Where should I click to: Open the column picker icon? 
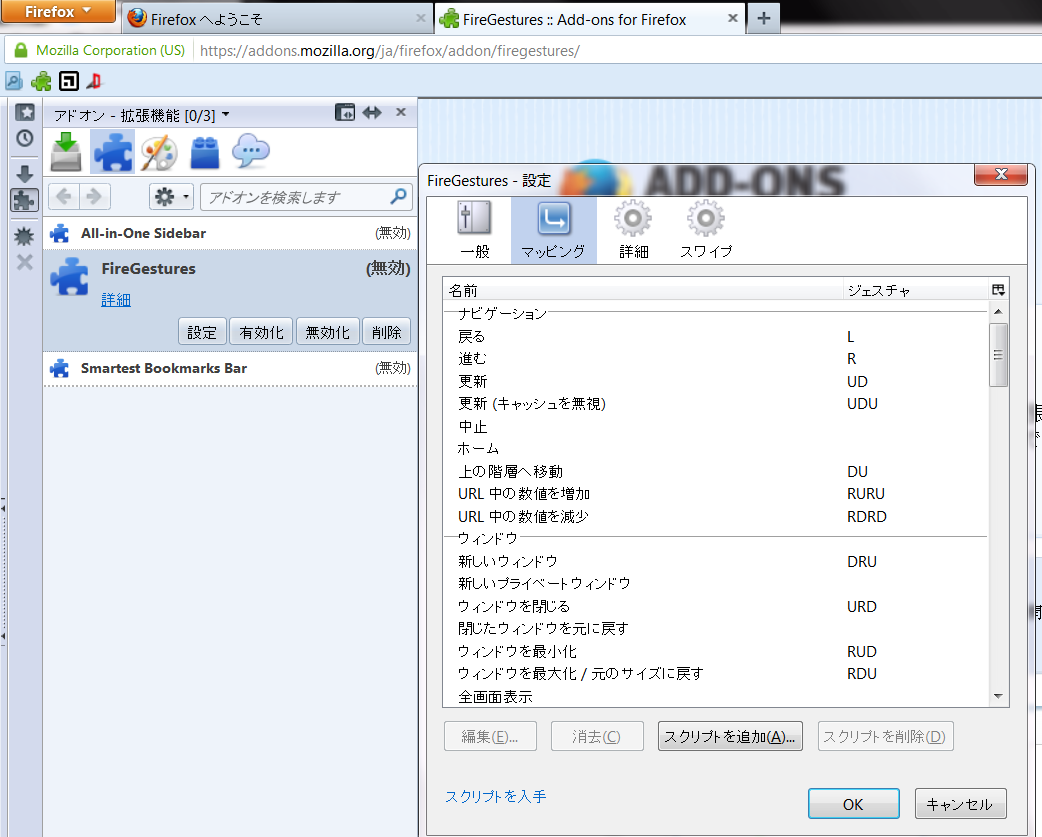(998, 290)
